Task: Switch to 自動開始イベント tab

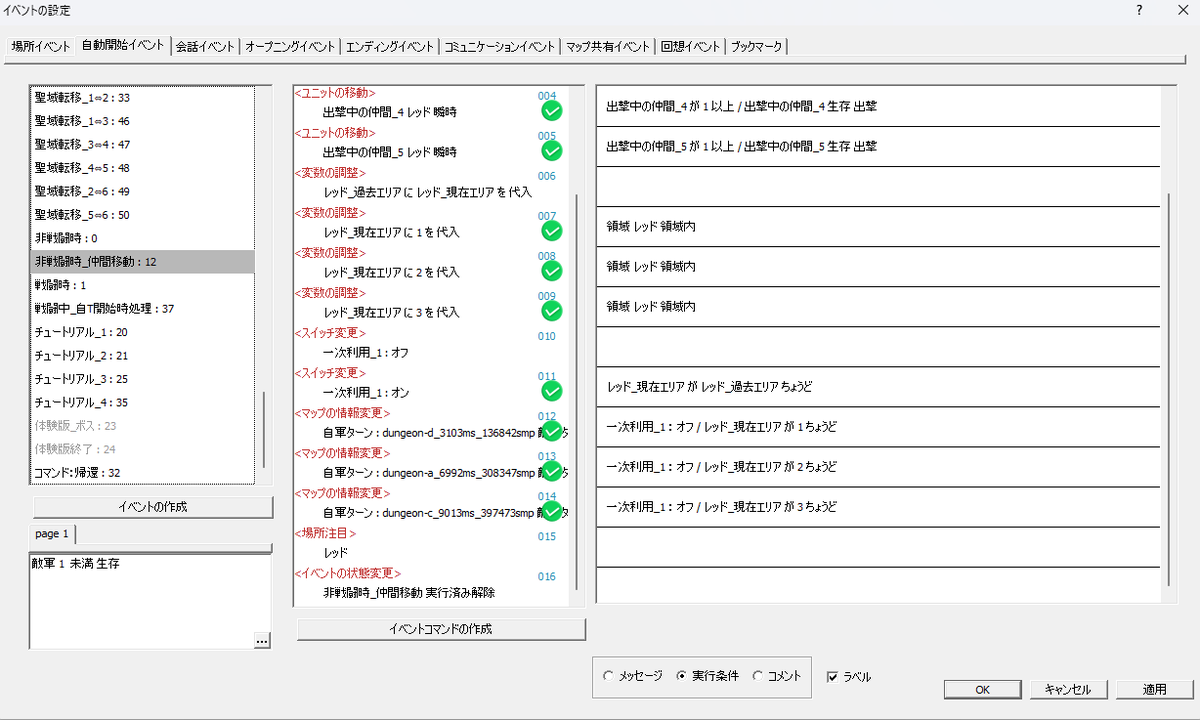Action: (x=123, y=45)
